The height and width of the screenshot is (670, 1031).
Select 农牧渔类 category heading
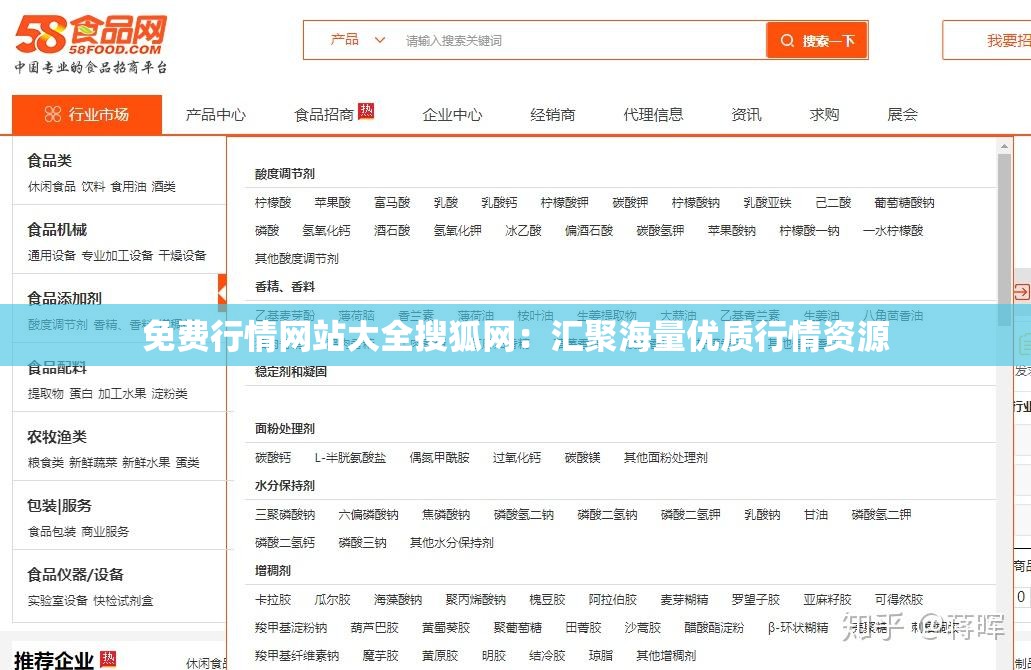[57, 437]
